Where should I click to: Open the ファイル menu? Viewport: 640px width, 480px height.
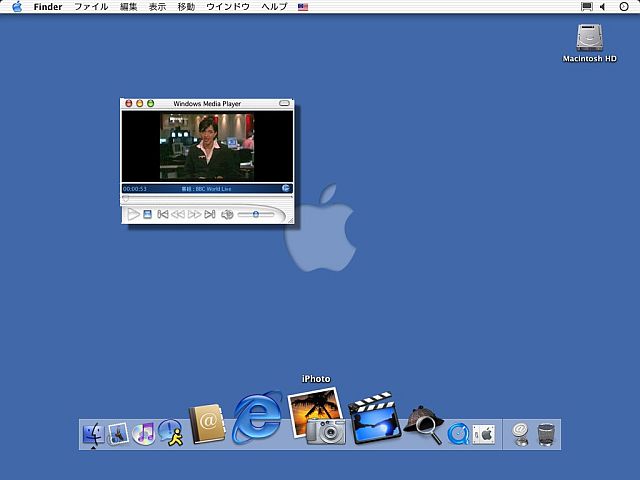click(x=91, y=7)
